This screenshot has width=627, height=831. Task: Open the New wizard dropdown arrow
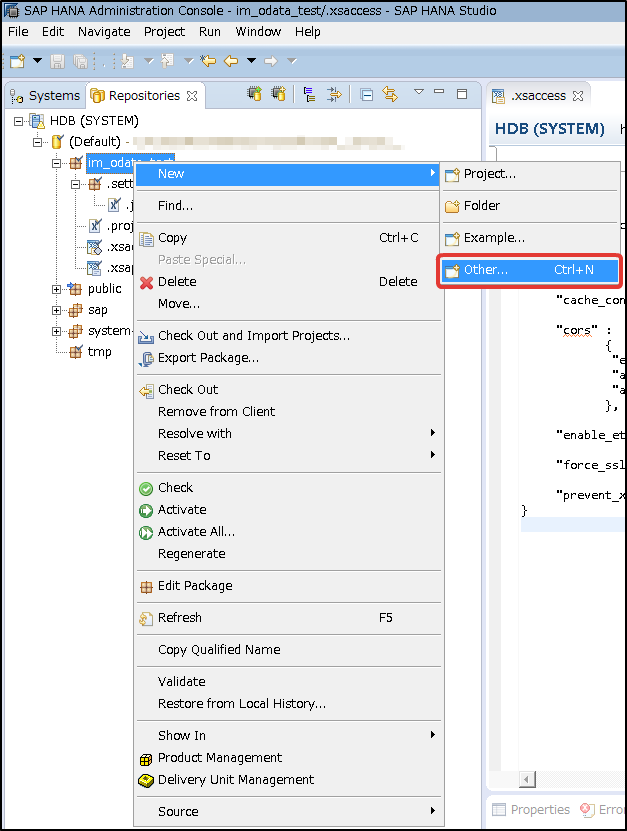click(37, 60)
